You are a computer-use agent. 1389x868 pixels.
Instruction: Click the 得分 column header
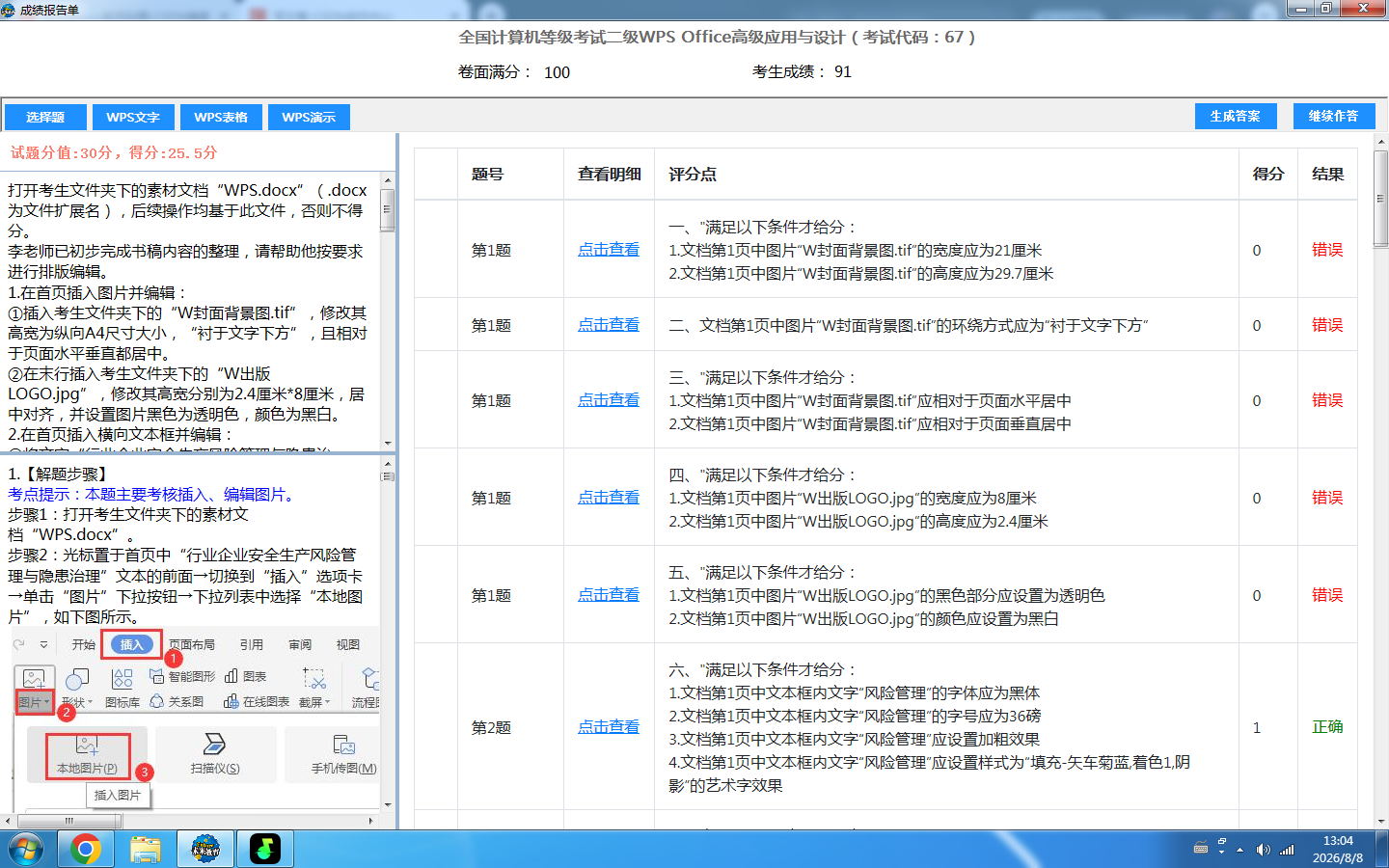(1268, 175)
